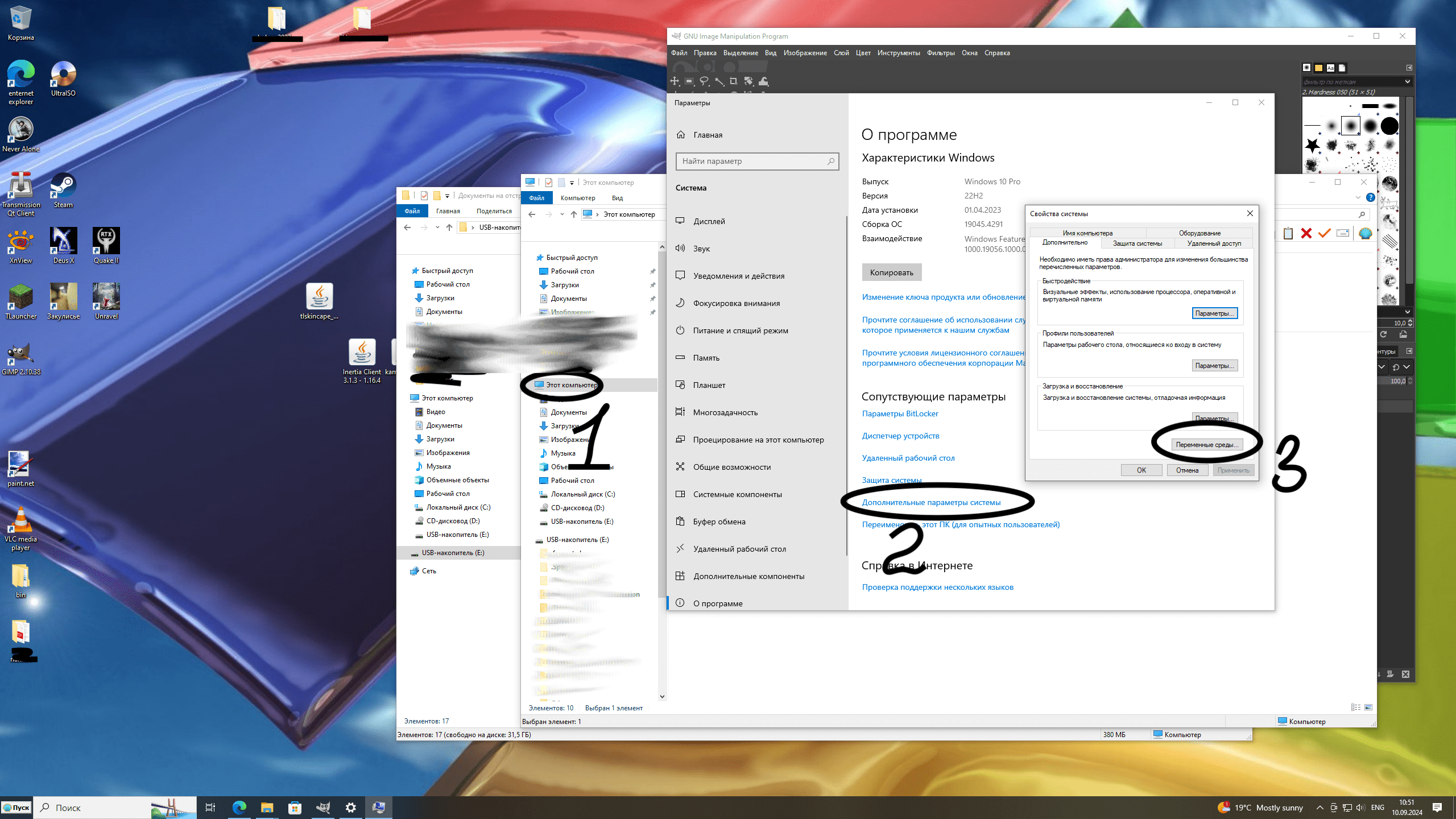Pick the black star brush thumbnail
The width and height of the screenshot is (1456, 819).
coord(1313,146)
